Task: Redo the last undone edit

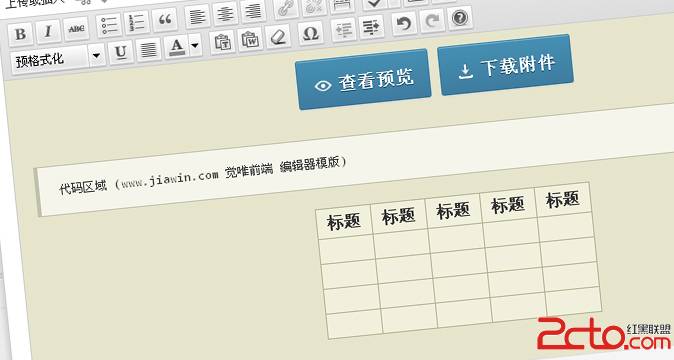Action: point(432,21)
